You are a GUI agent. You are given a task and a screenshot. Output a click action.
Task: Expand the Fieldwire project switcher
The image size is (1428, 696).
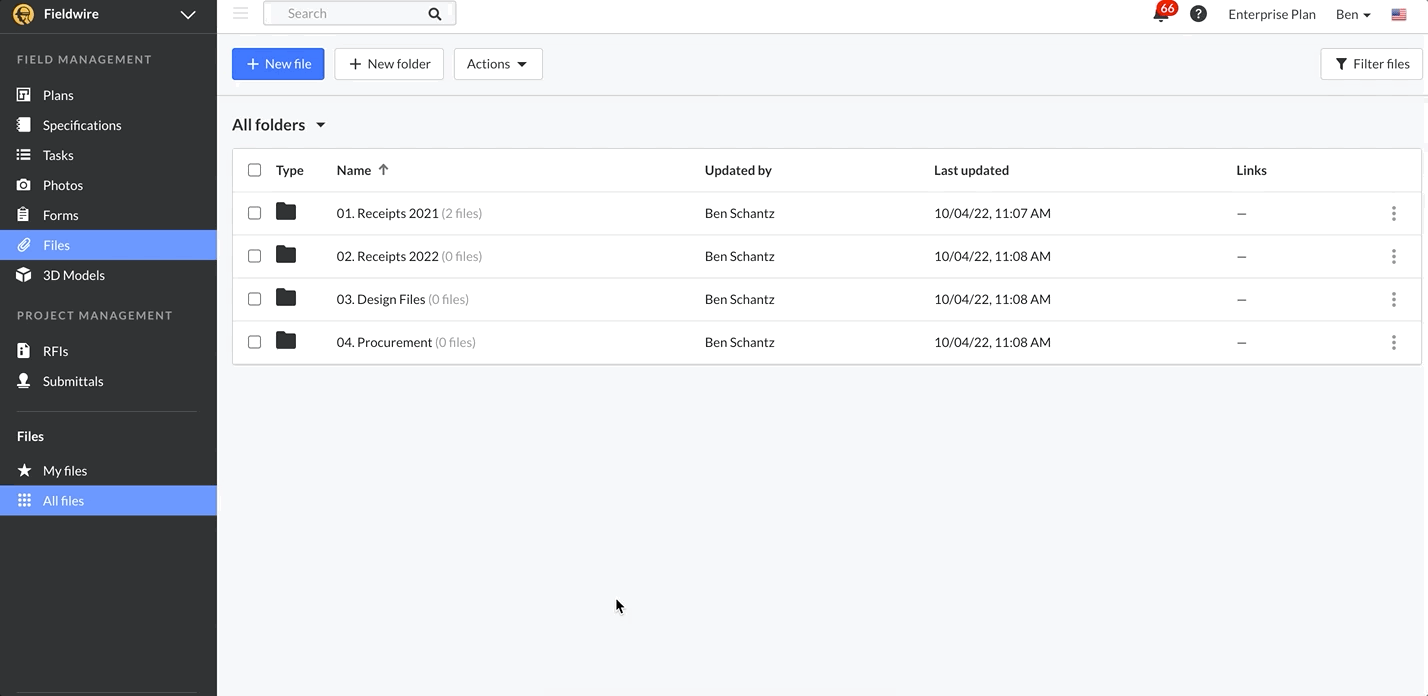187,15
